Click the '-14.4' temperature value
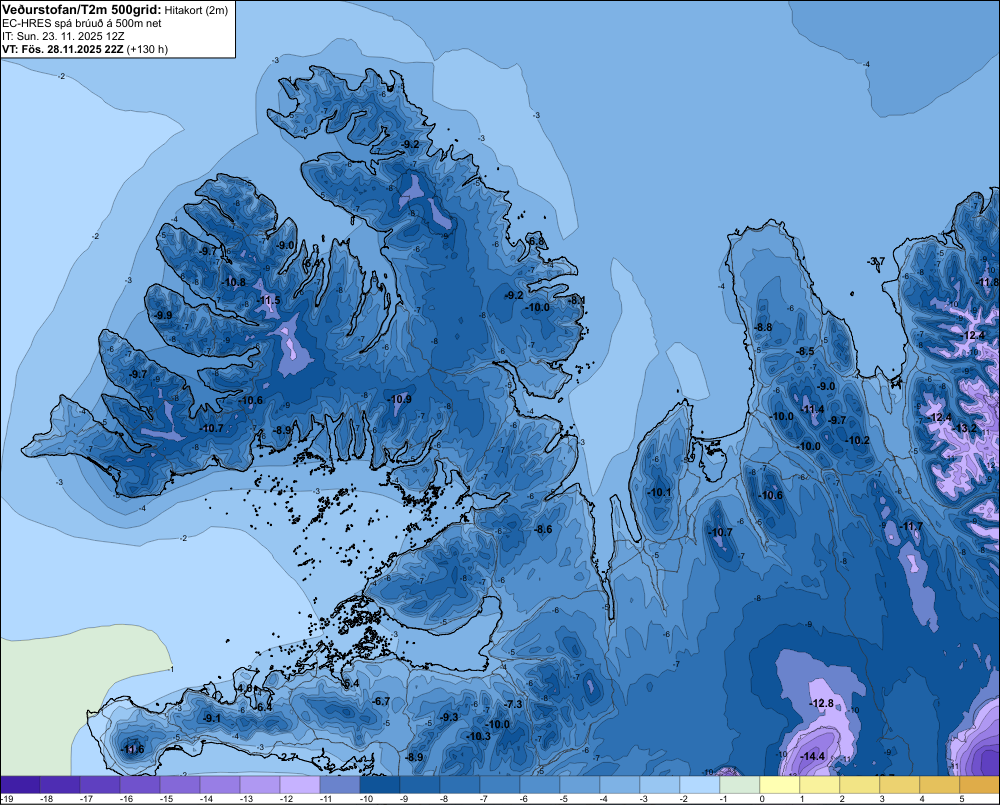The width and height of the screenshot is (1000, 805). point(813,756)
